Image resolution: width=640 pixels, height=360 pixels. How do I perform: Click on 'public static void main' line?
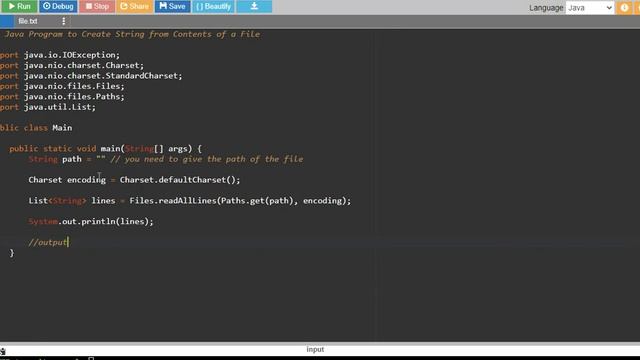[x=105, y=149]
